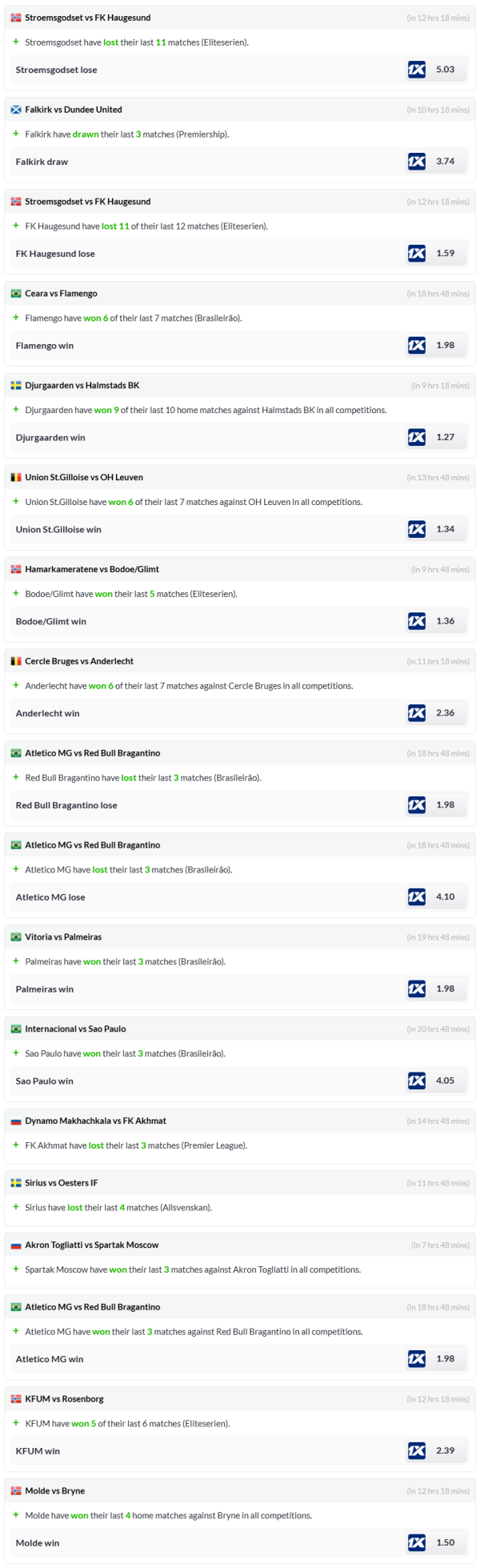
Task: Select odds 5.03 for Stroemsgodset lose
Action: point(446,70)
